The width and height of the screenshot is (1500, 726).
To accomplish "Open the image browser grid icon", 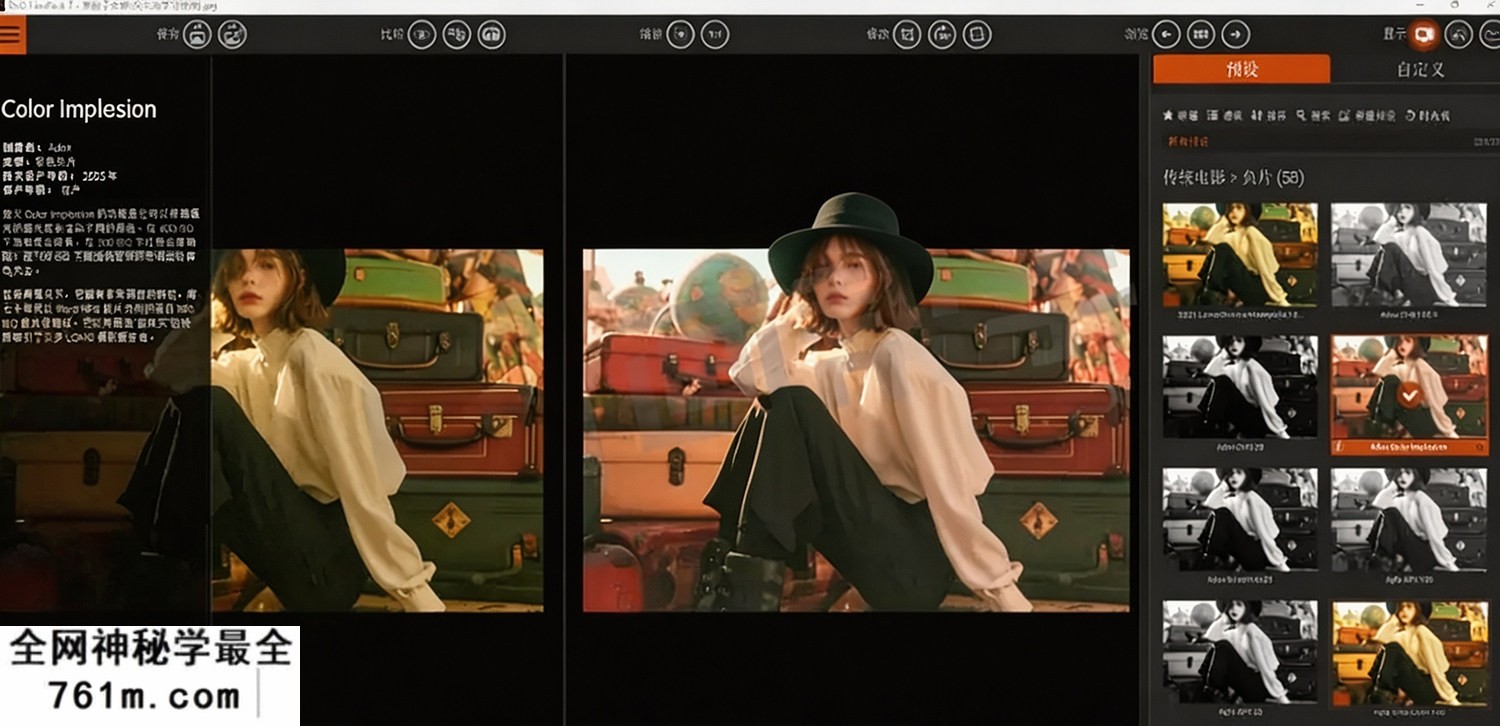I will (1201, 35).
